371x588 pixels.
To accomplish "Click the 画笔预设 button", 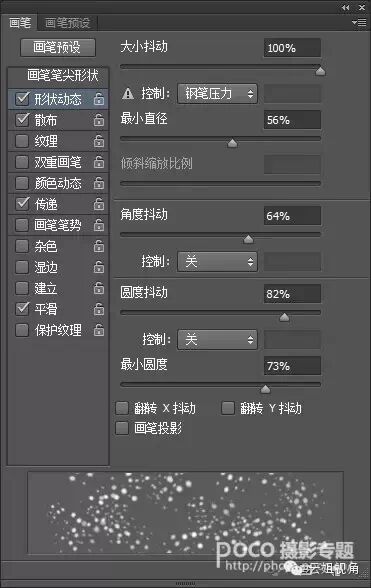I will [58, 48].
